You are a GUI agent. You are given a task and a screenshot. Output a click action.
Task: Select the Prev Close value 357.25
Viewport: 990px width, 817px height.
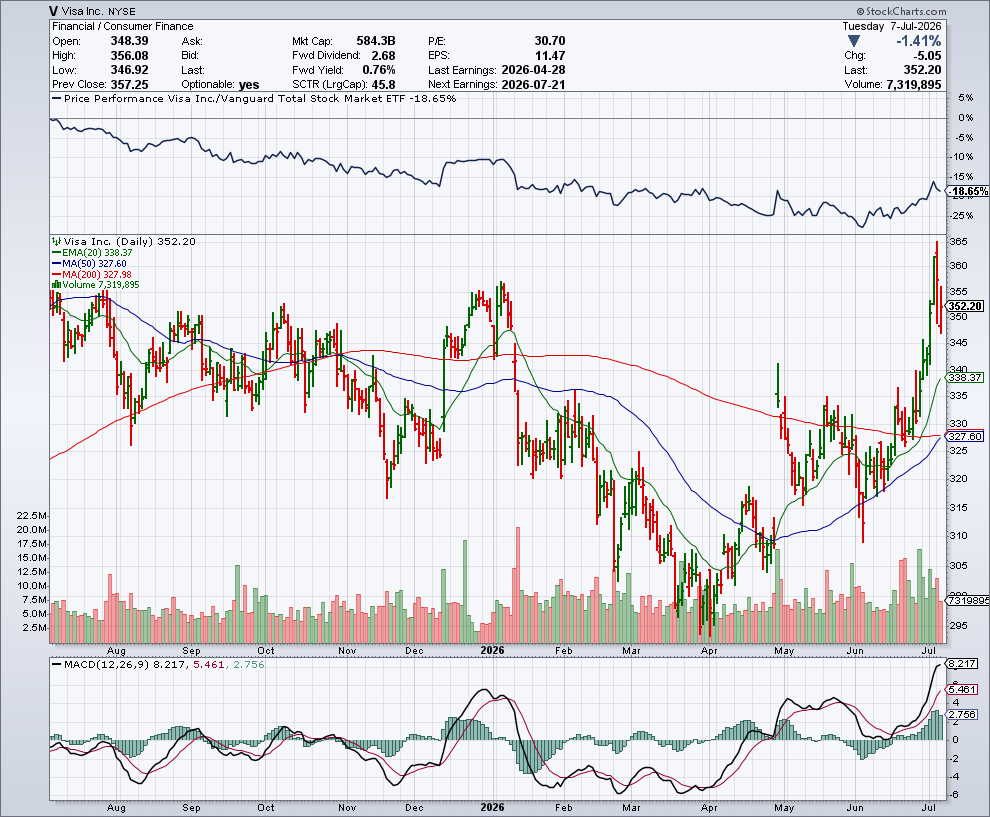(x=129, y=85)
